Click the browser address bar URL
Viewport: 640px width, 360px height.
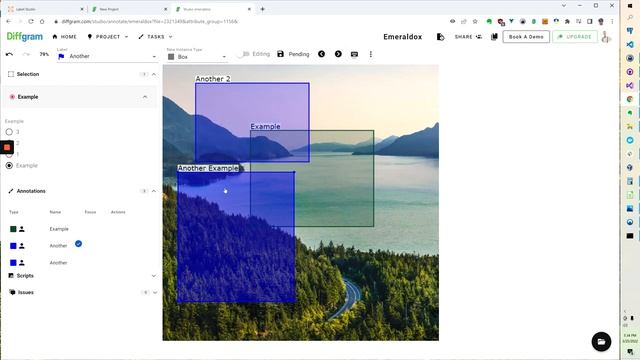tap(149, 21)
